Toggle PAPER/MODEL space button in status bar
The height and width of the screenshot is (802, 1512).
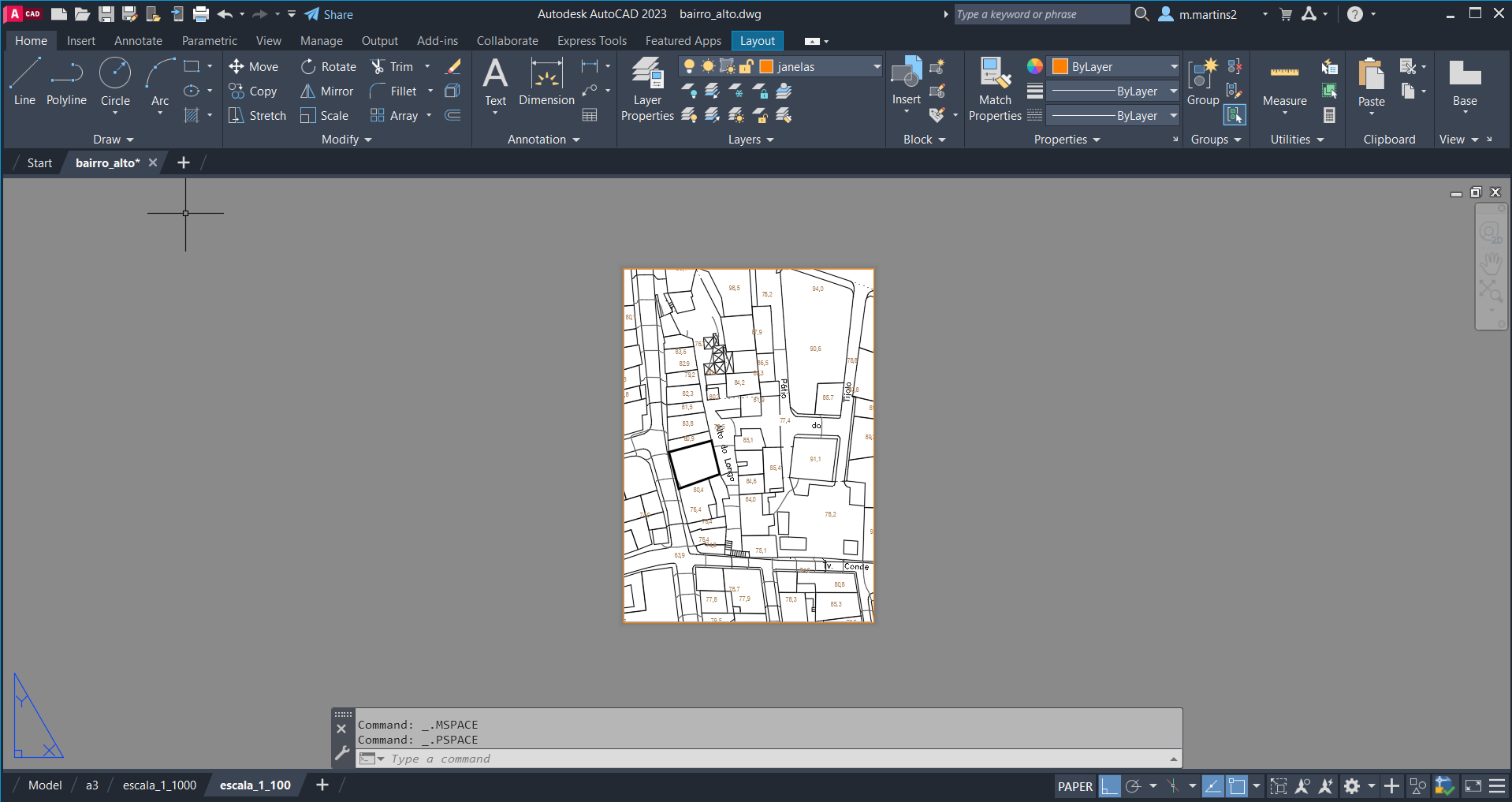(1074, 786)
